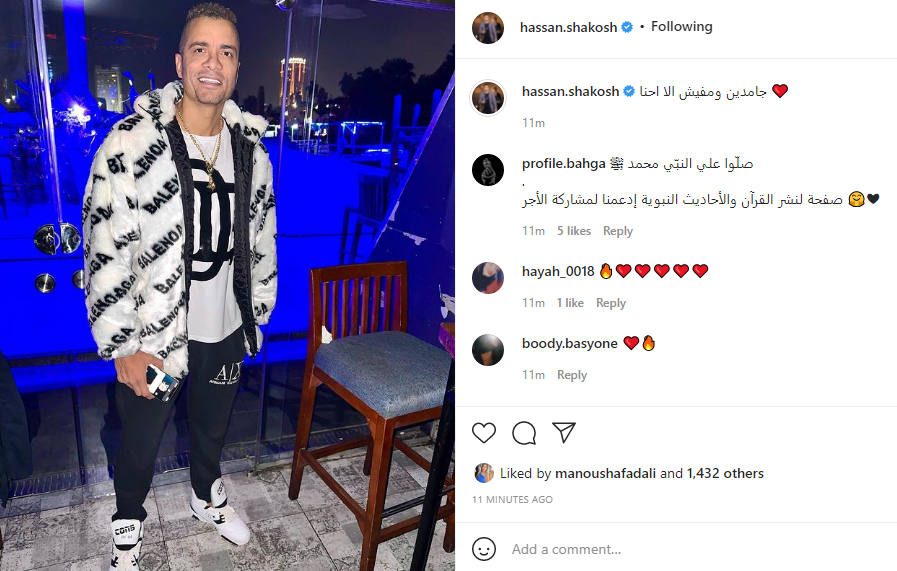
Task: Reply to boody.basyone comment
Action: (572, 375)
